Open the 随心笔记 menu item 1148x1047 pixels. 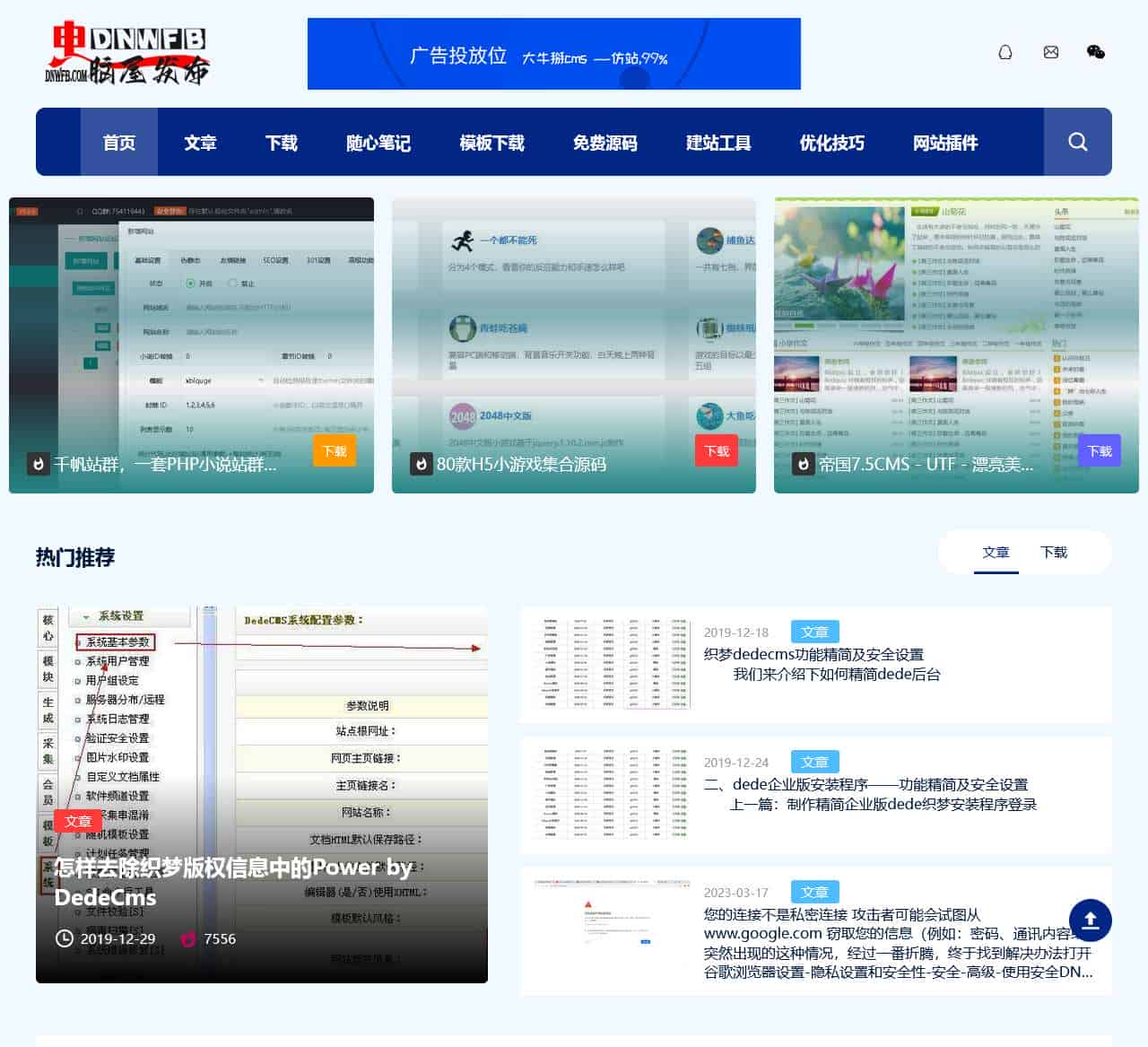tap(378, 142)
